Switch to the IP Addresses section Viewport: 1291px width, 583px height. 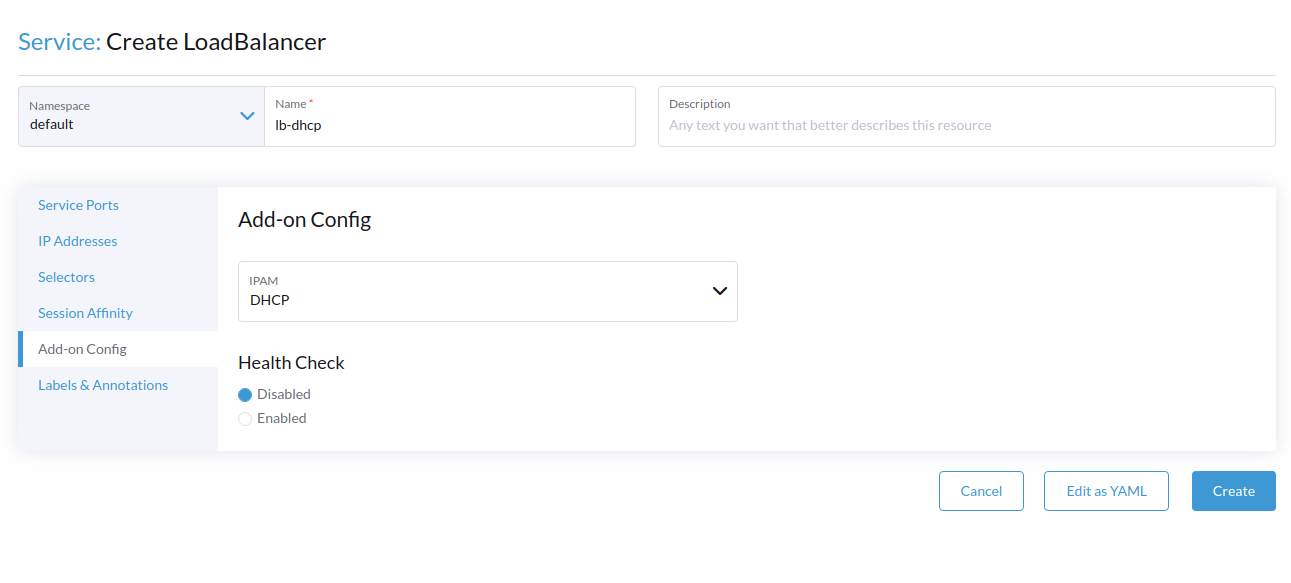pos(77,241)
